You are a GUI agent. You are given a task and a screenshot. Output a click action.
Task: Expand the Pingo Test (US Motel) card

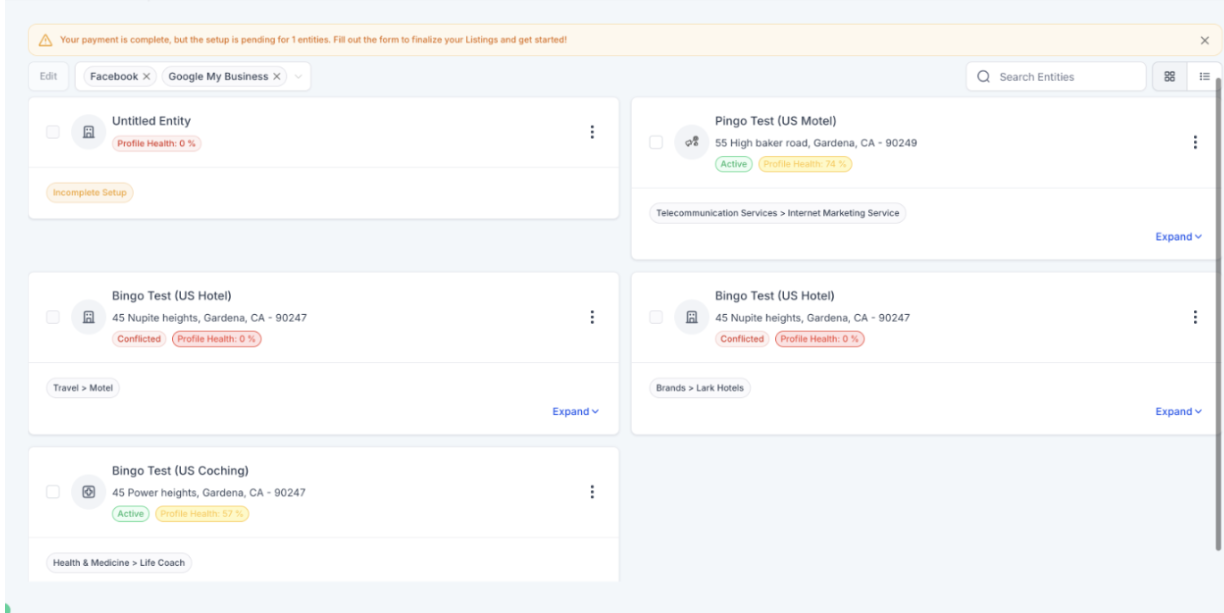tap(1178, 237)
